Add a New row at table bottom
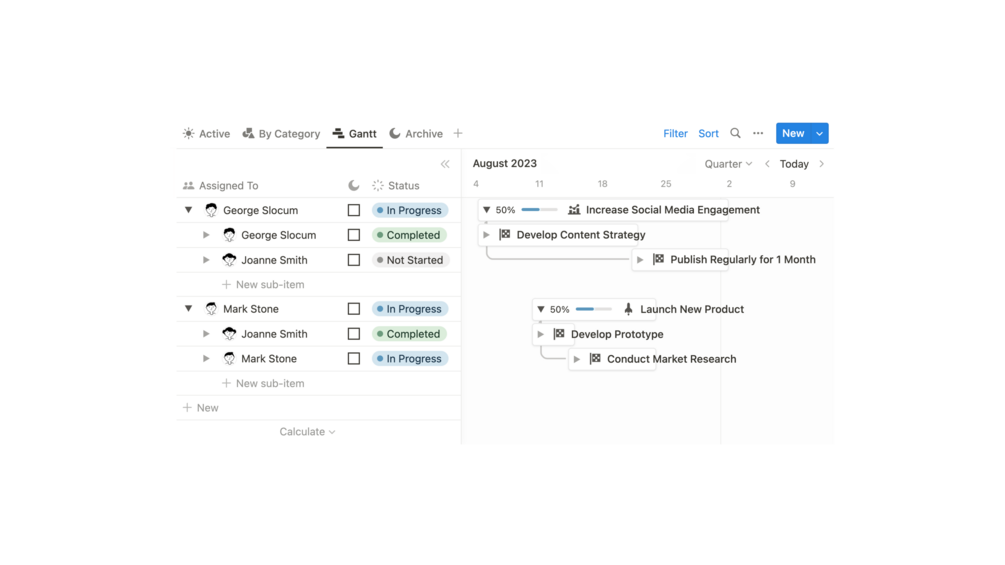Viewport: 1005px width, 565px height. [x=201, y=407]
